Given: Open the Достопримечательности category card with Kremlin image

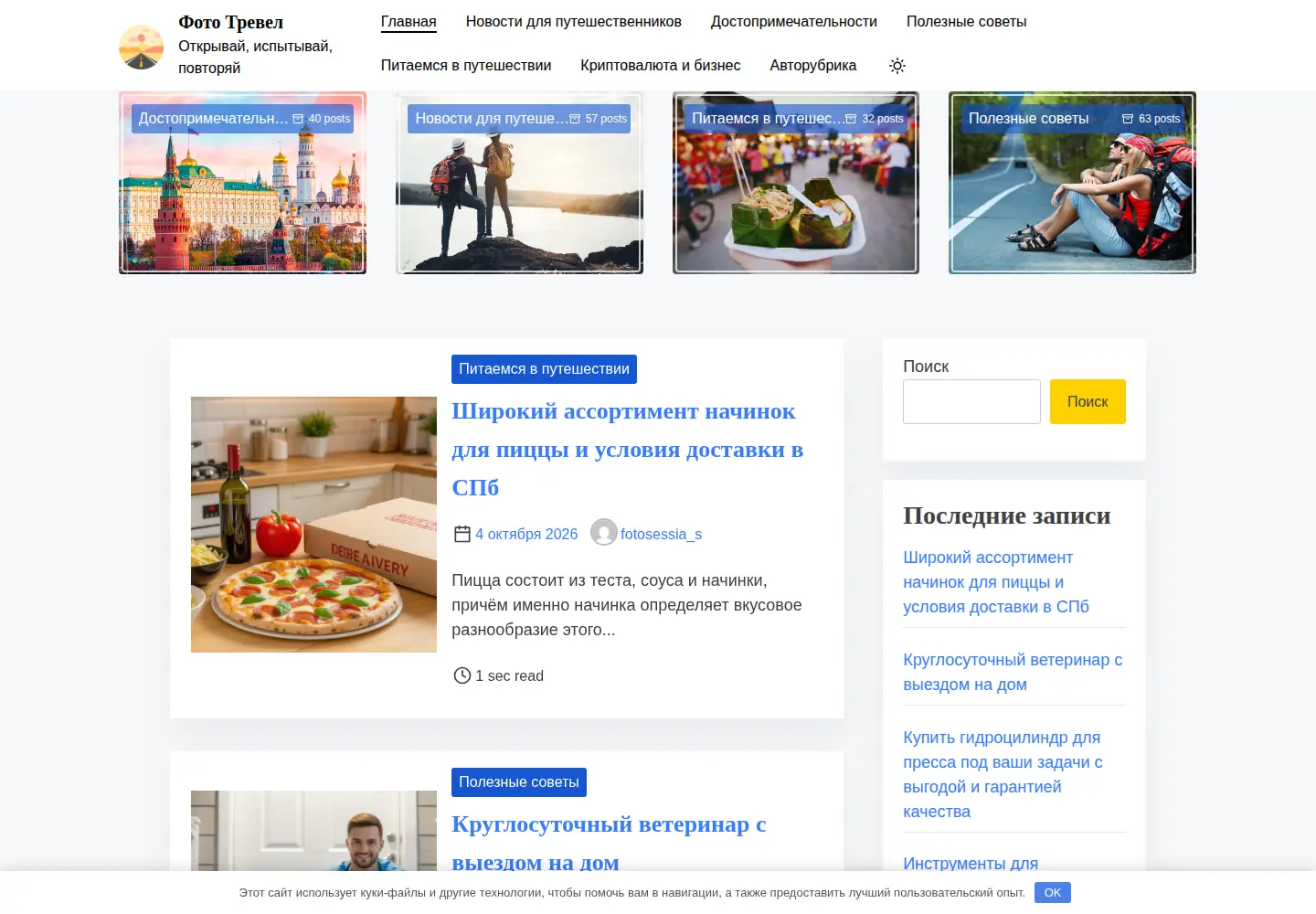Looking at the screenshot, I should click(x=242, y=183).
